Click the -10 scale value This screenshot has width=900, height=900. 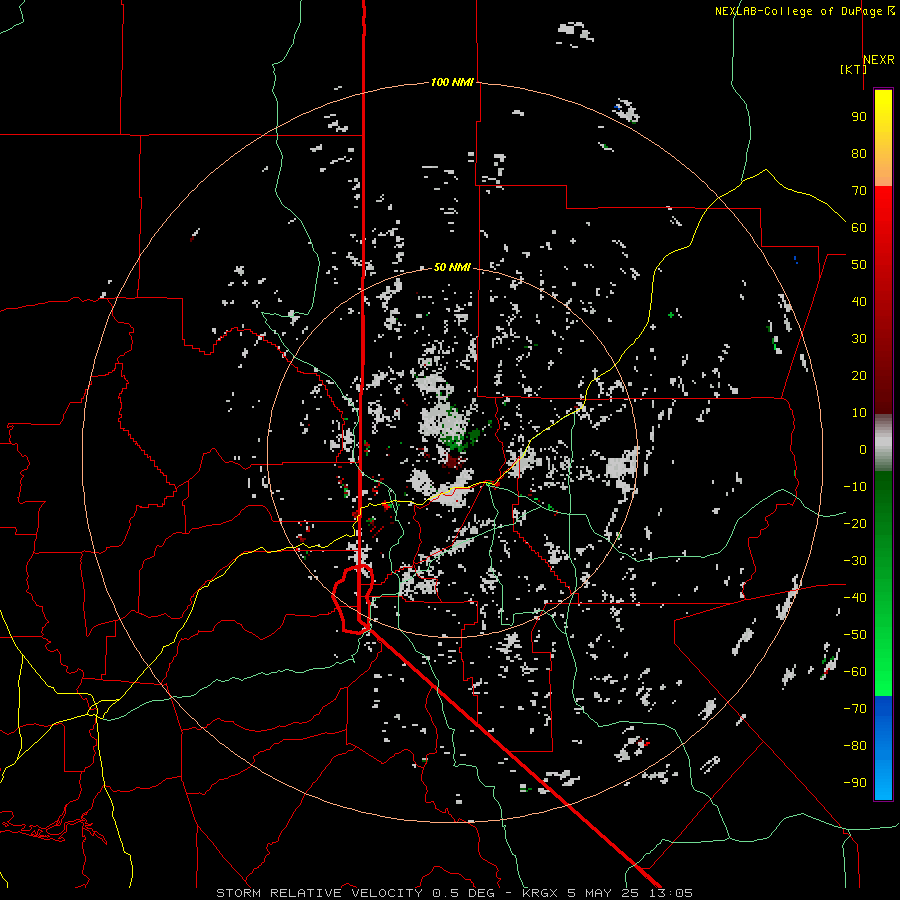855,487
